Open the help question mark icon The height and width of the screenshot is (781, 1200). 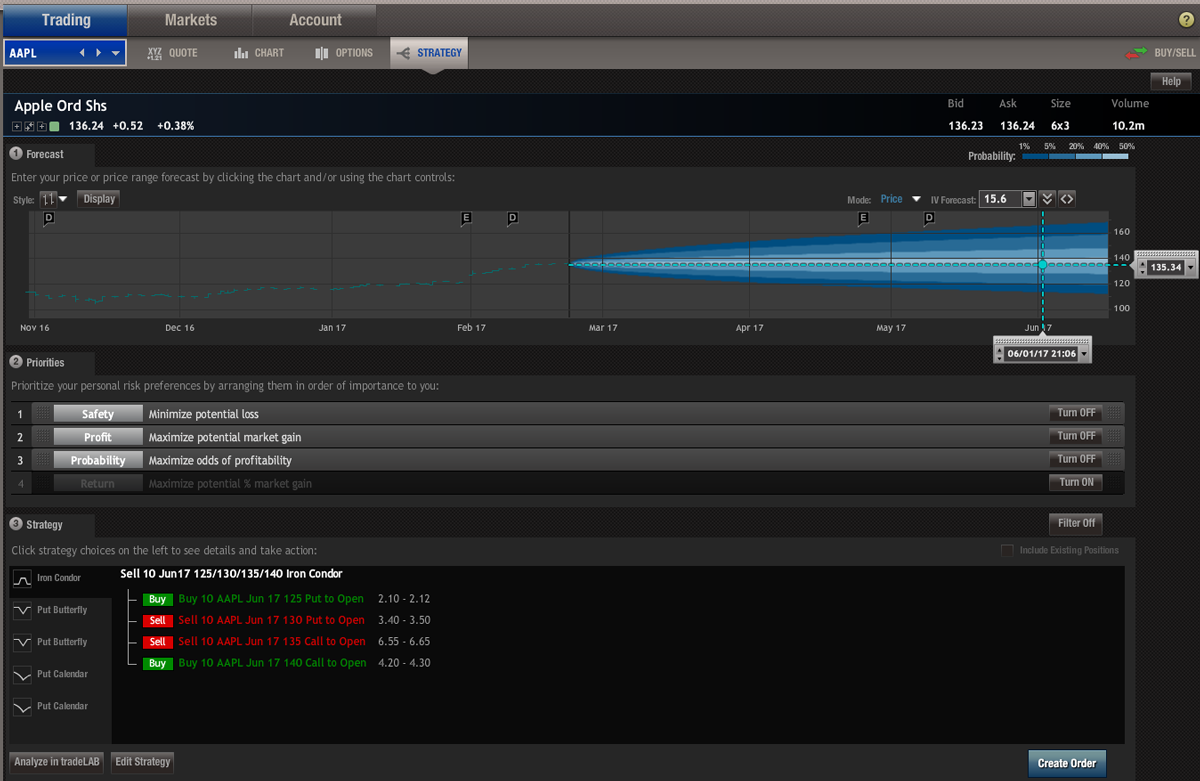tap(1187, 20)
